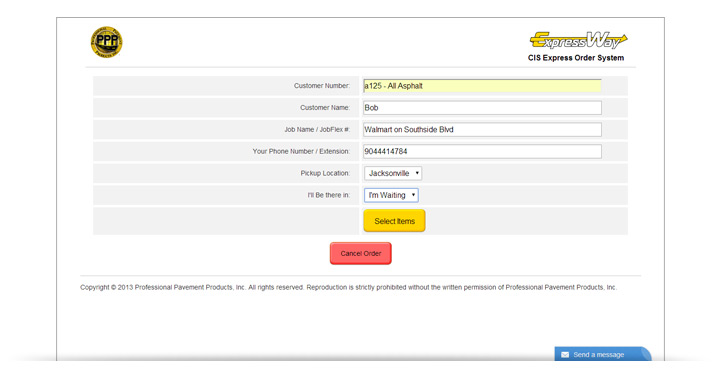Click the Job Name / JobFlex # label
720x375 pixels.
click(317, 129)
